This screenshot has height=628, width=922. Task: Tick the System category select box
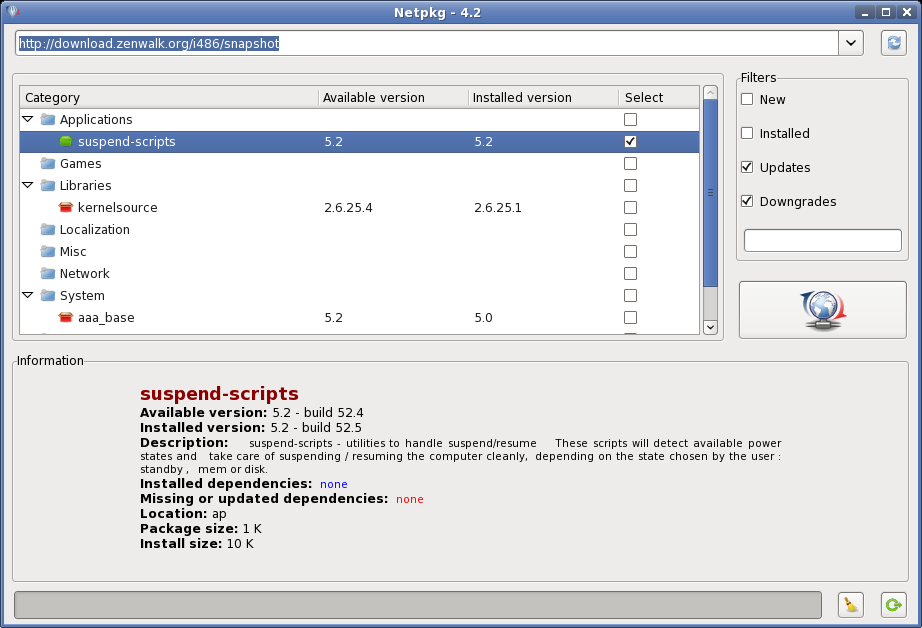coord(630,296)
